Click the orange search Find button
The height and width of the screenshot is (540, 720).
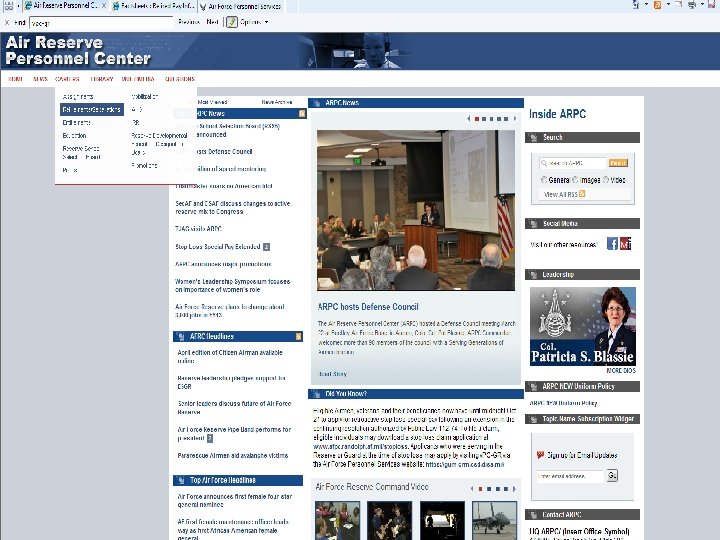(x=618, y=163)
